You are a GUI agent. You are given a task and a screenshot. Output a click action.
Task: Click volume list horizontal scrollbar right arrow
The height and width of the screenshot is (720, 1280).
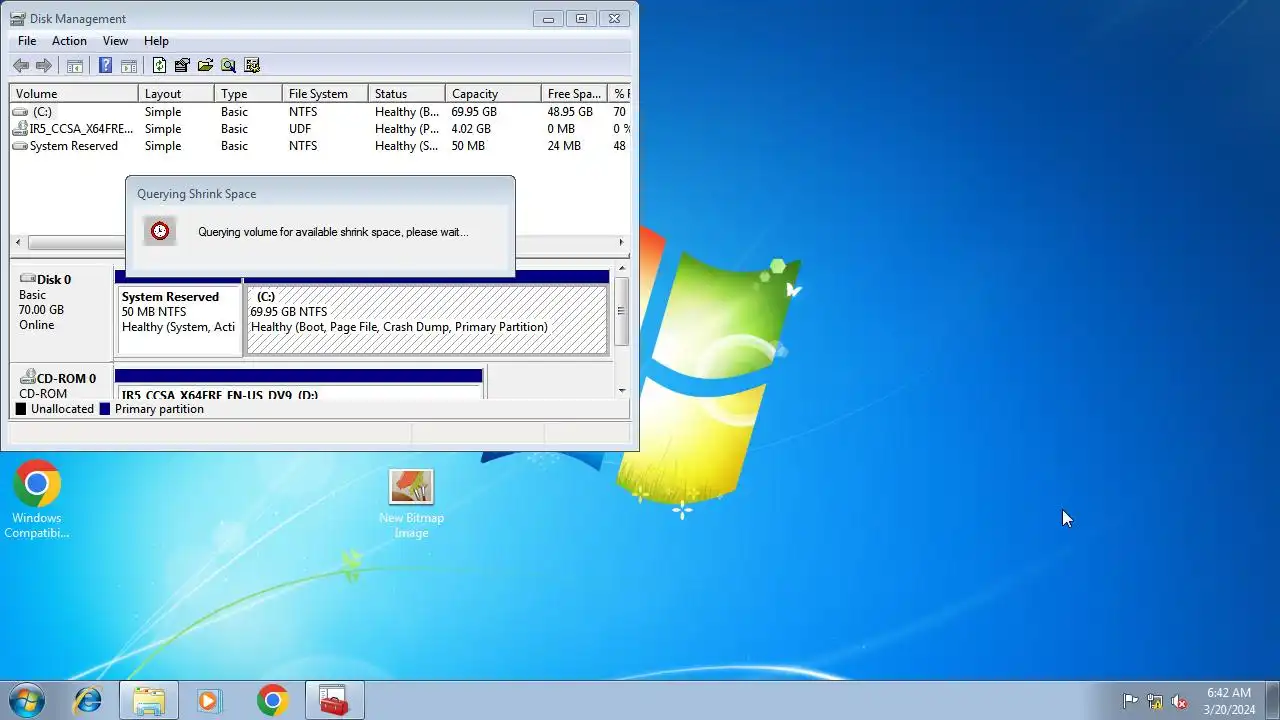[621, 242]
